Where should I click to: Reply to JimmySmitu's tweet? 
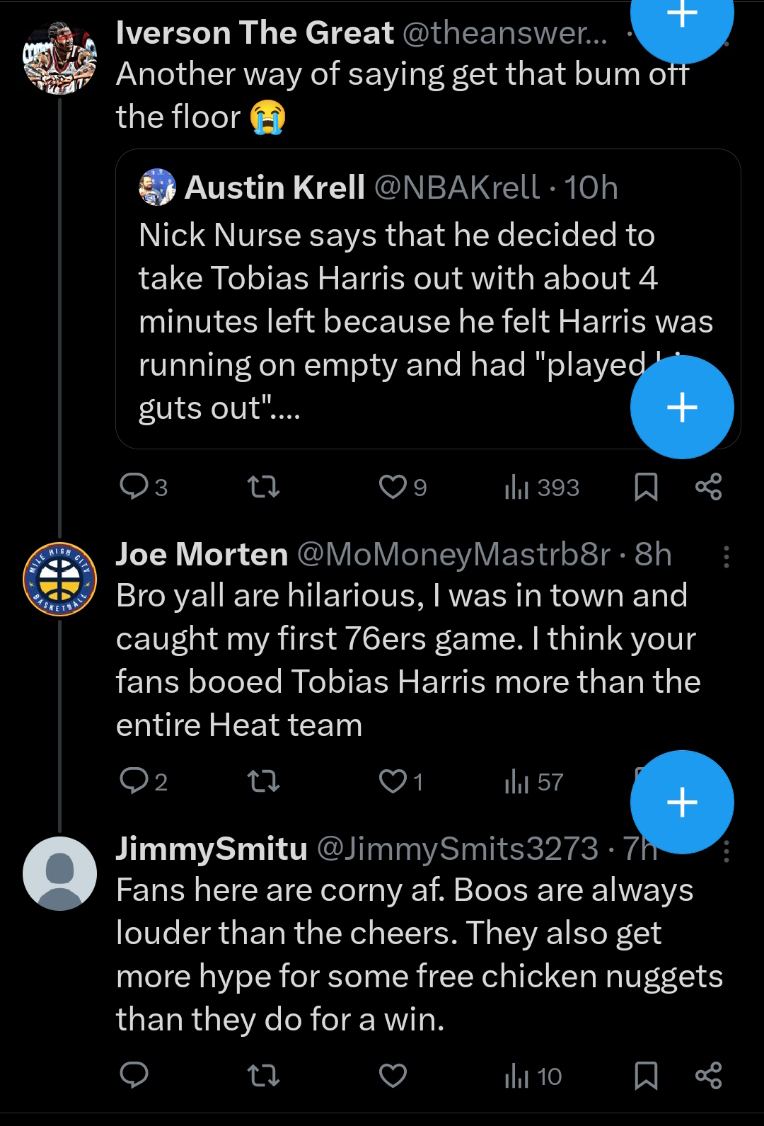click(134, 1076)
